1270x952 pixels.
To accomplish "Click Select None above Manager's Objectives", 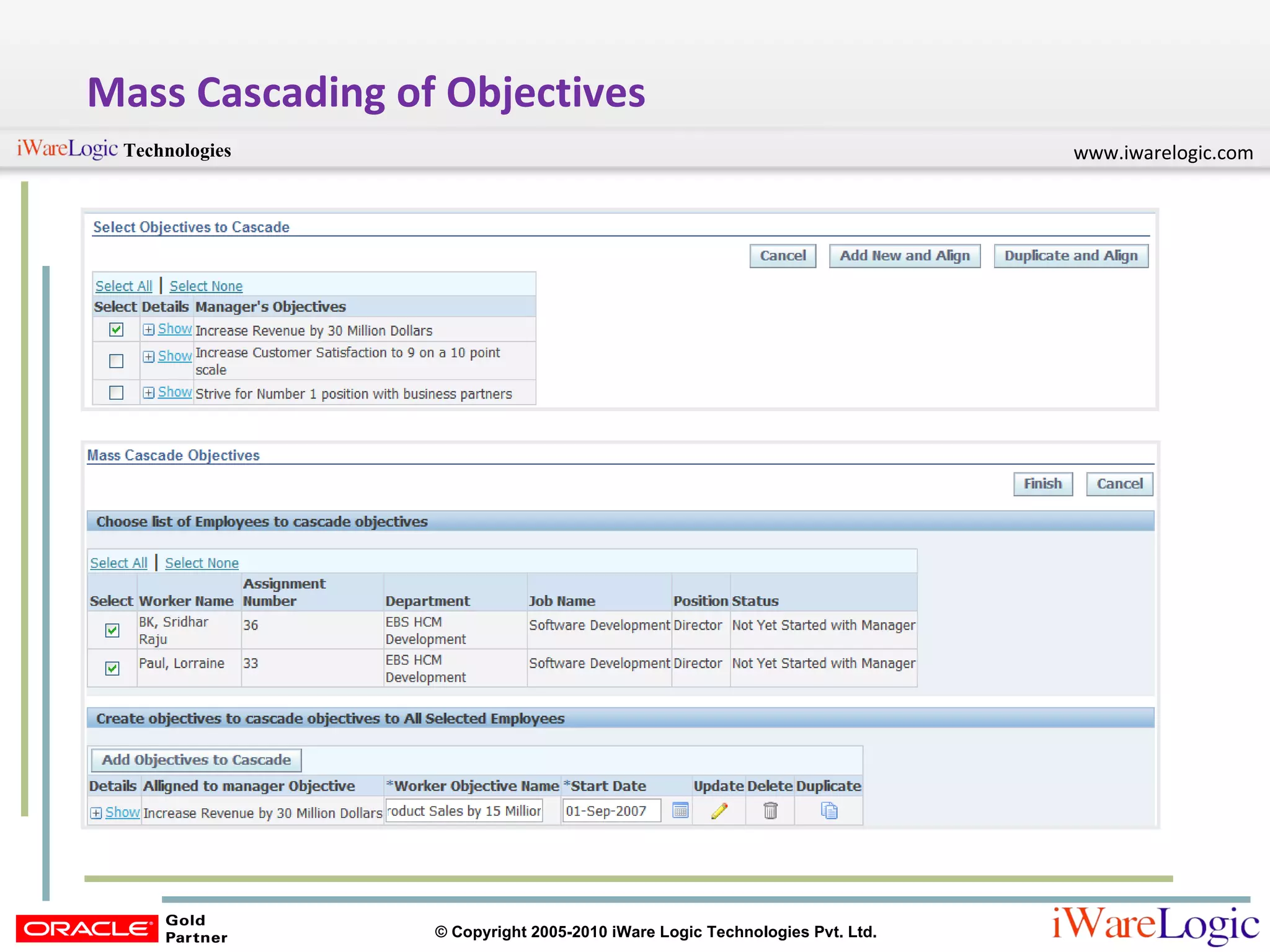I will coord(206,286).
